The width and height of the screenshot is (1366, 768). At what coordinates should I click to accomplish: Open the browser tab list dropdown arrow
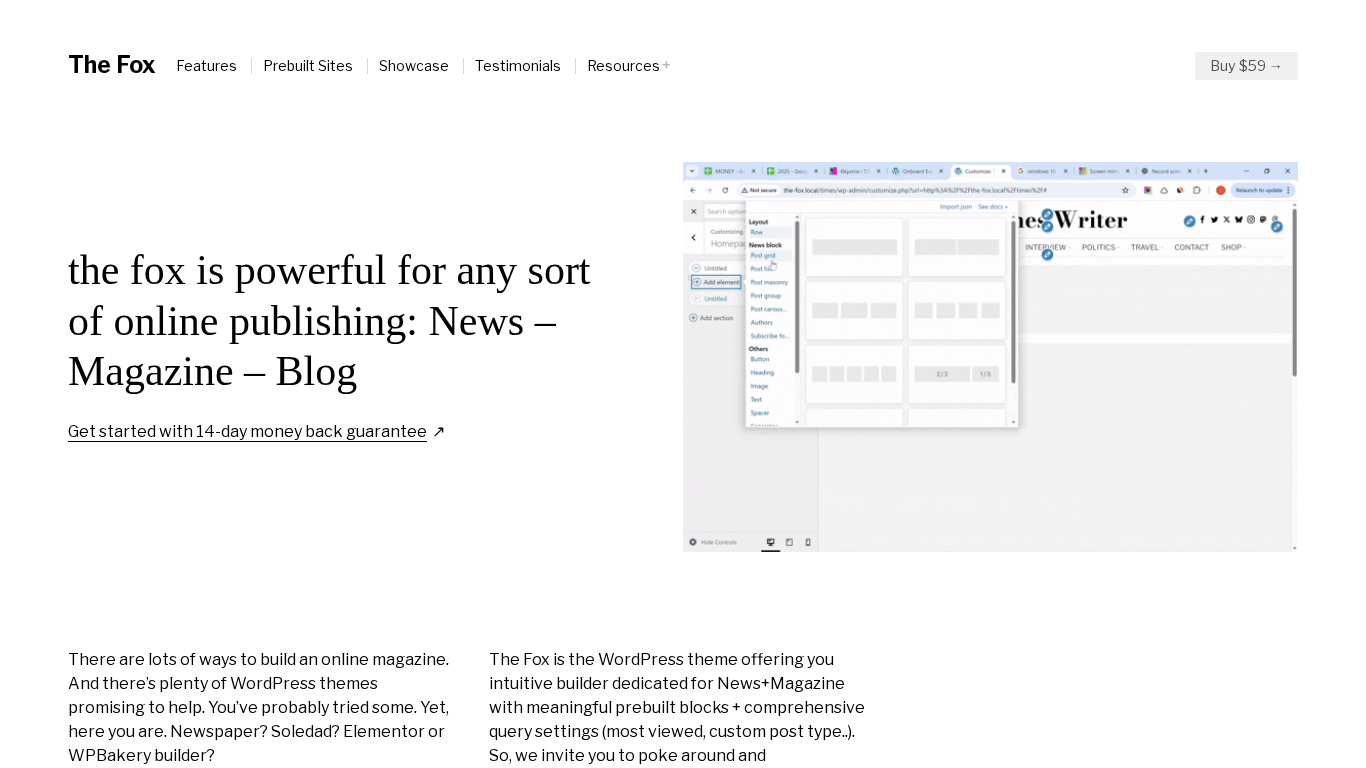point(692,171)
